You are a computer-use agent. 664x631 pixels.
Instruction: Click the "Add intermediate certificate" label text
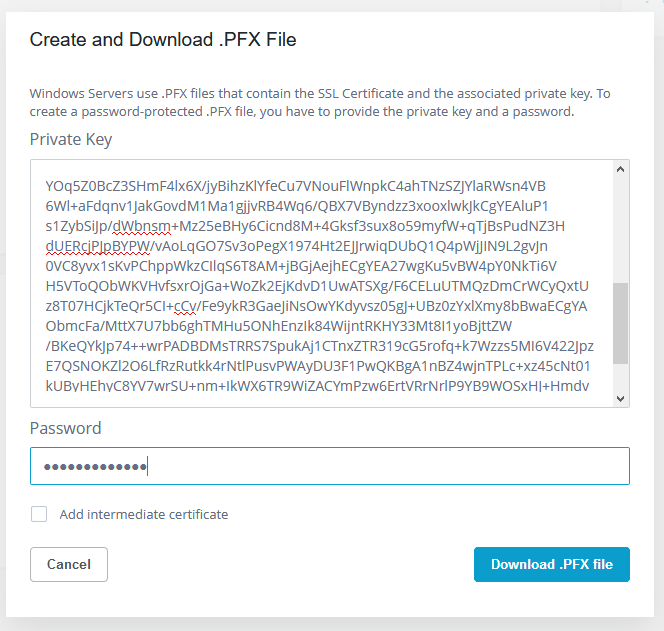coord(144,514)
